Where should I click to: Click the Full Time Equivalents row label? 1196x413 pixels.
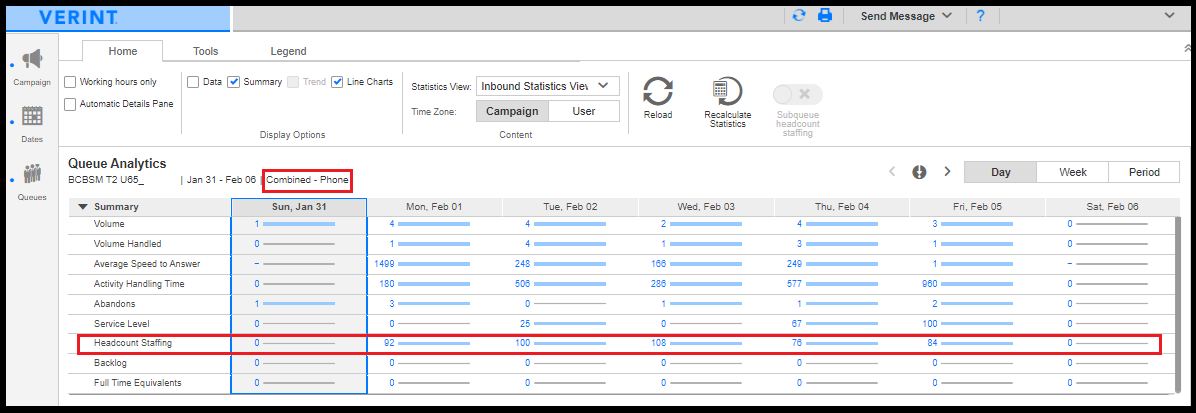(x=137, y=383)
